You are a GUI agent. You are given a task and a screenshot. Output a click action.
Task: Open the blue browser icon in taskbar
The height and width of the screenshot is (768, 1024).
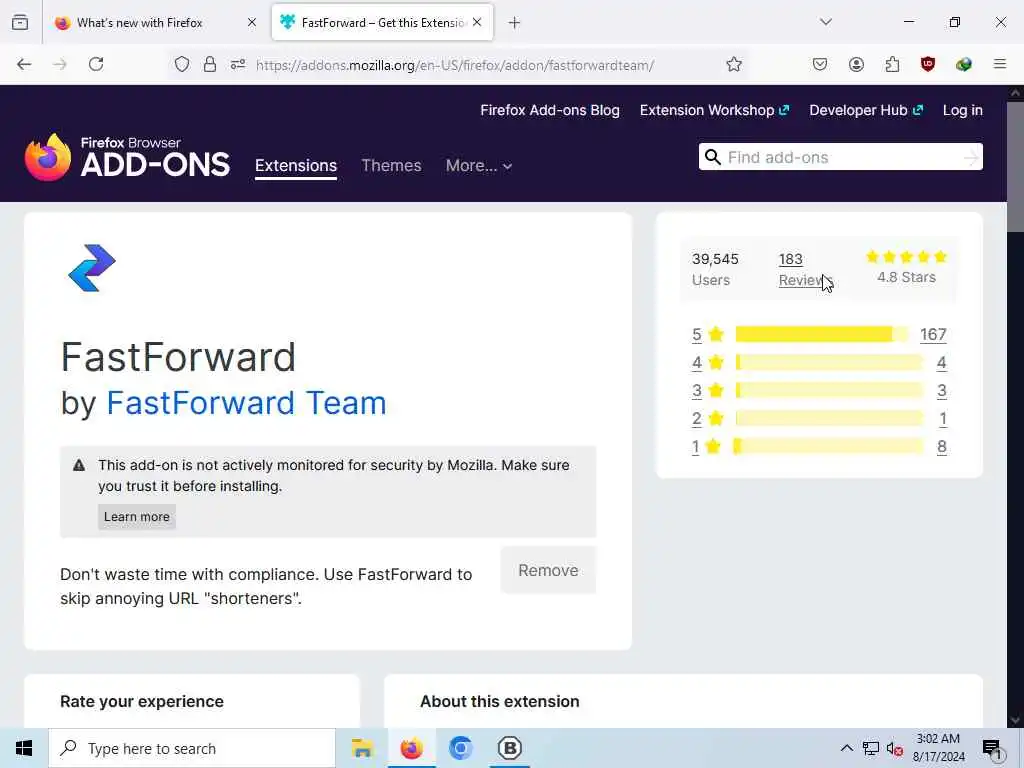point(460,748)
